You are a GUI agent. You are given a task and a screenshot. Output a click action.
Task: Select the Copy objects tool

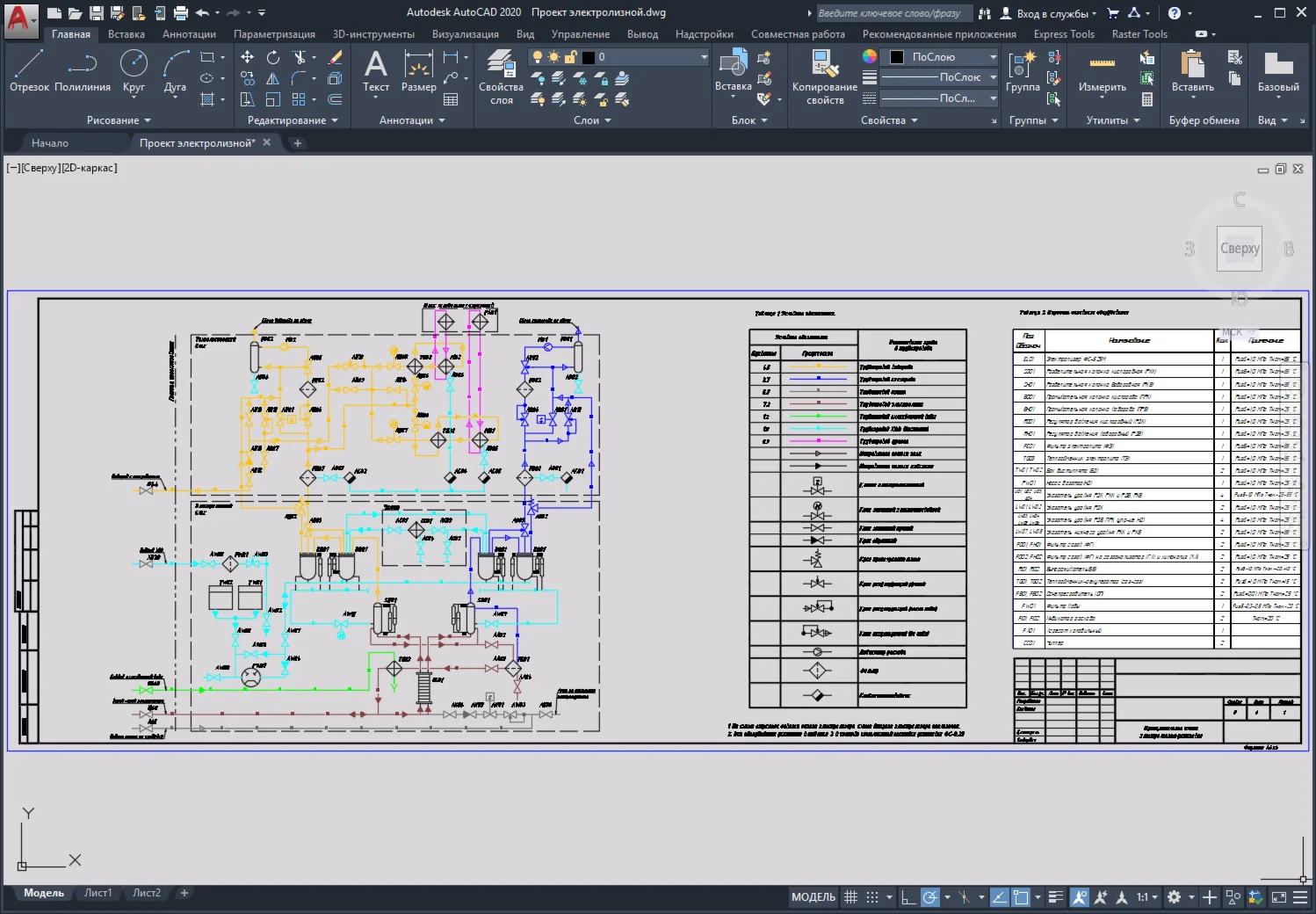(248, 78)
